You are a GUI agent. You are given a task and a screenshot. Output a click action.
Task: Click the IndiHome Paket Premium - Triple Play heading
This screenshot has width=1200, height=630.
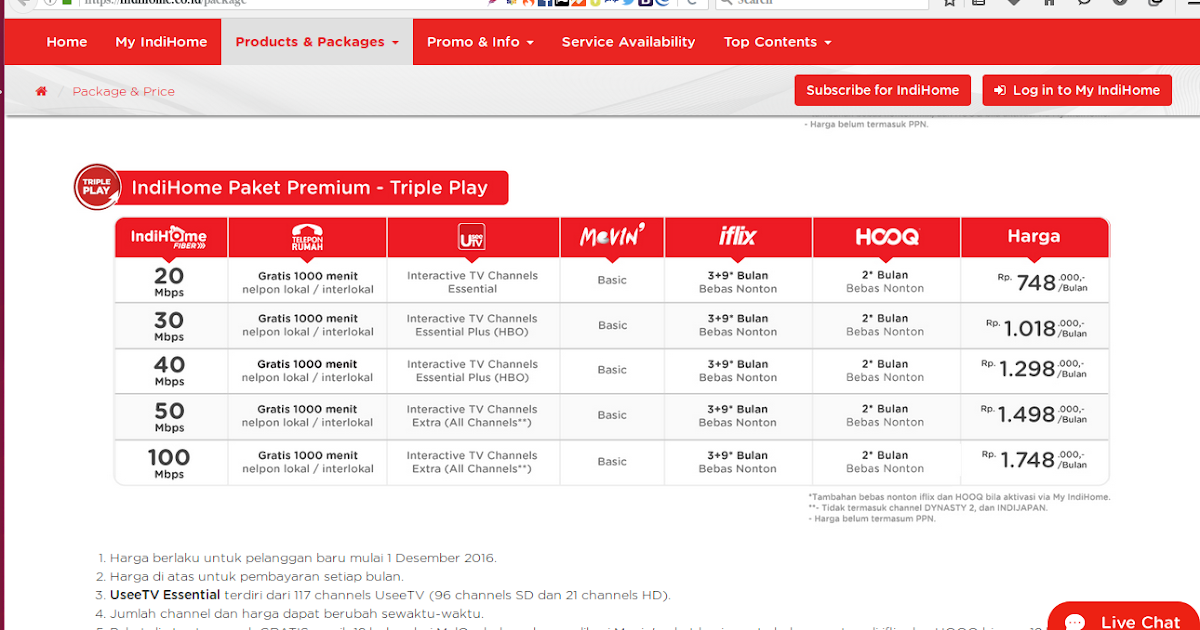310,187
